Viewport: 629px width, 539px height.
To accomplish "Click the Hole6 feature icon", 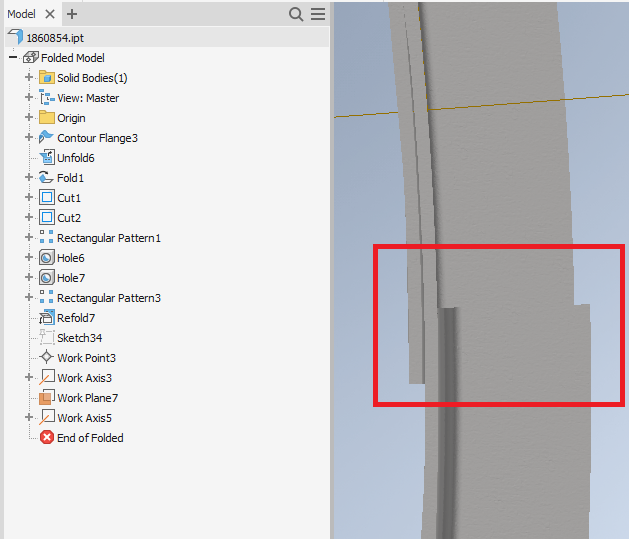I will tap(47, 257).
